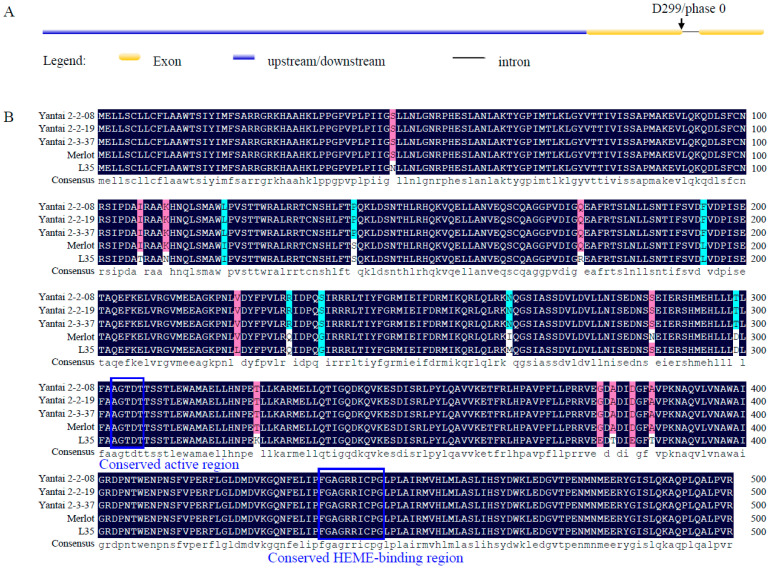Select the 'Exon' legend text

(167, 62)
